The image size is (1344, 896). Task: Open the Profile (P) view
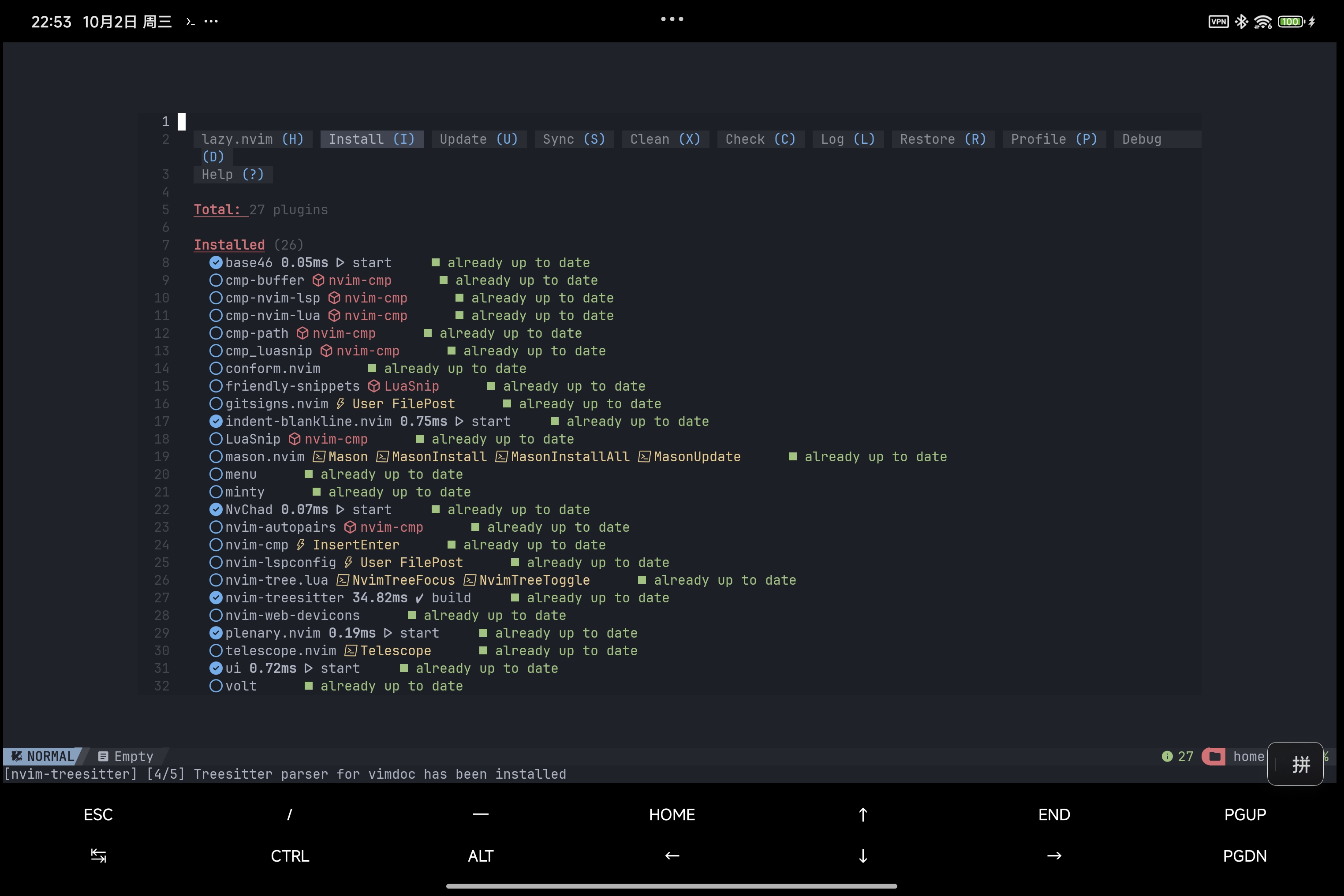click(x=1054, y=139)
